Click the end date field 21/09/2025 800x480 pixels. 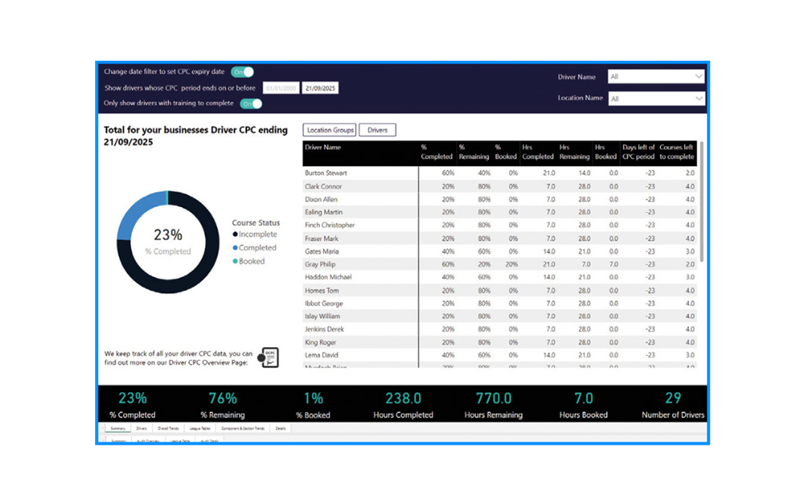pyautogui.click(x=320, y=88)
